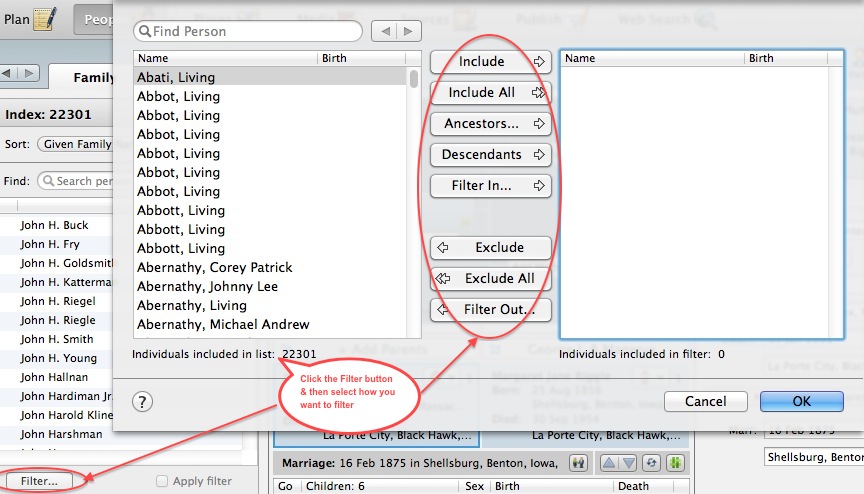This screenshot has width=864, height=494.
Task: Sort left list by Name column header
Action: (x=225, y=58)
